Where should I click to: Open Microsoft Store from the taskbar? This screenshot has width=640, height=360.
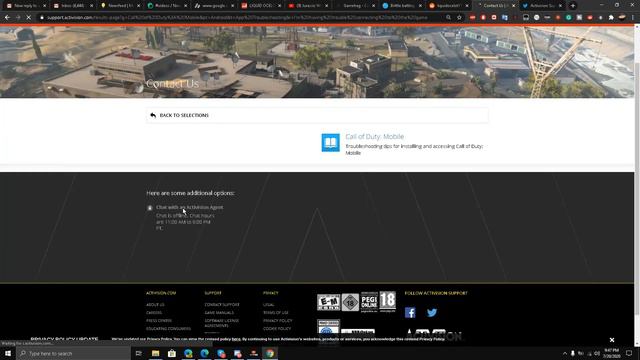[172, 353]
